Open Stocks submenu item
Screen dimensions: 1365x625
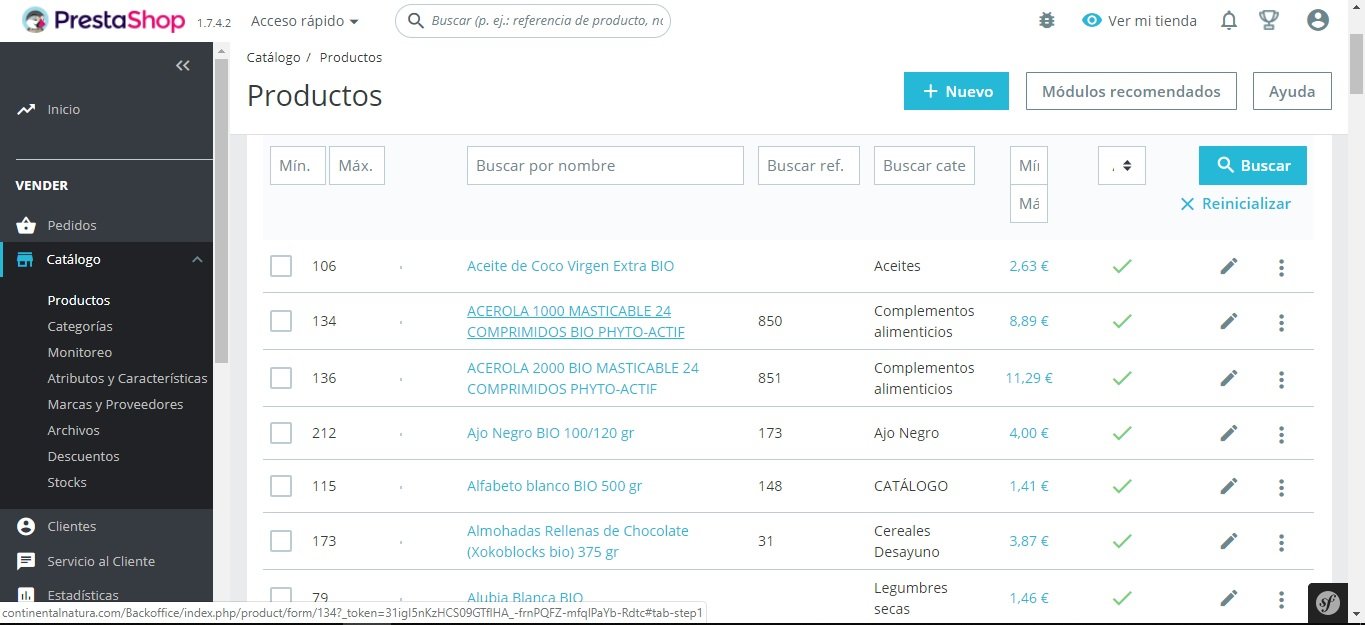67,482
